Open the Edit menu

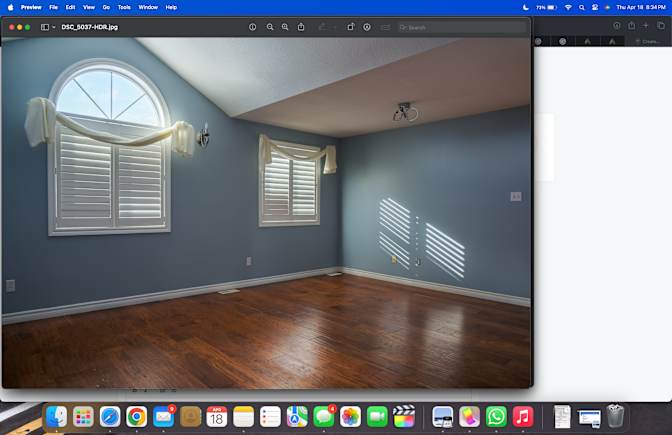[x=70, y=7]
